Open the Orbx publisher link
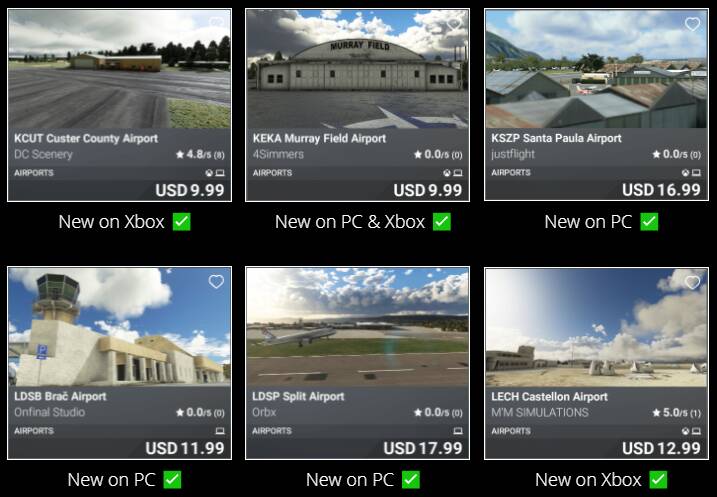The image size is (717, 497). 264,412
